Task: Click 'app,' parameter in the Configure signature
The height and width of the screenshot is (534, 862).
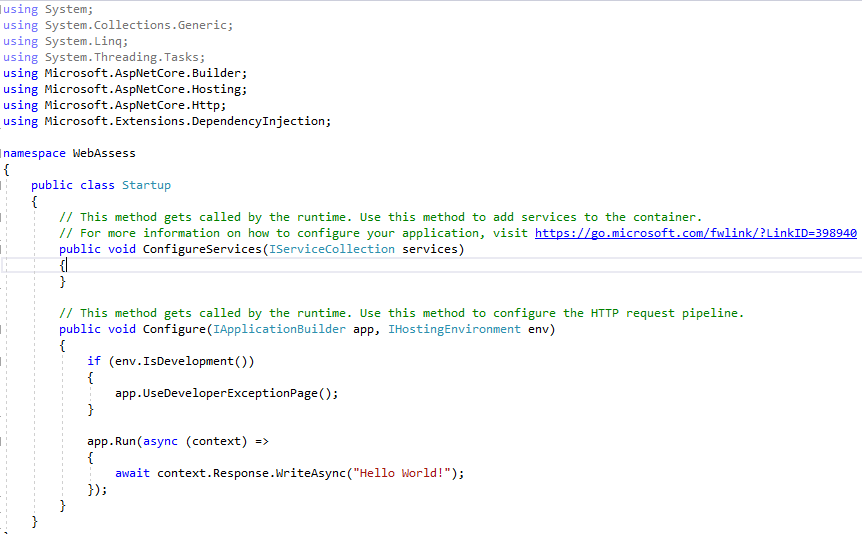Action: tap(366, 329)
